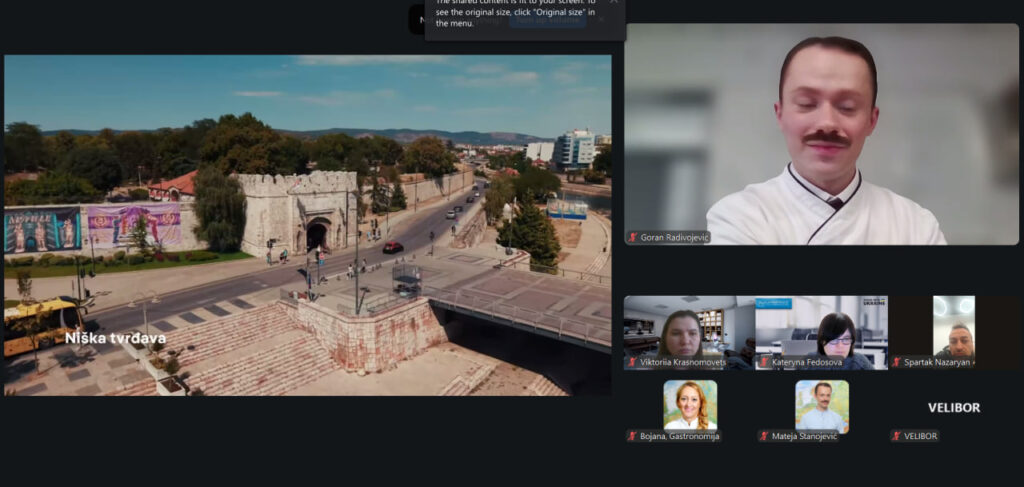
Task: Dismiss the shared content size notification
Action: 613,3
